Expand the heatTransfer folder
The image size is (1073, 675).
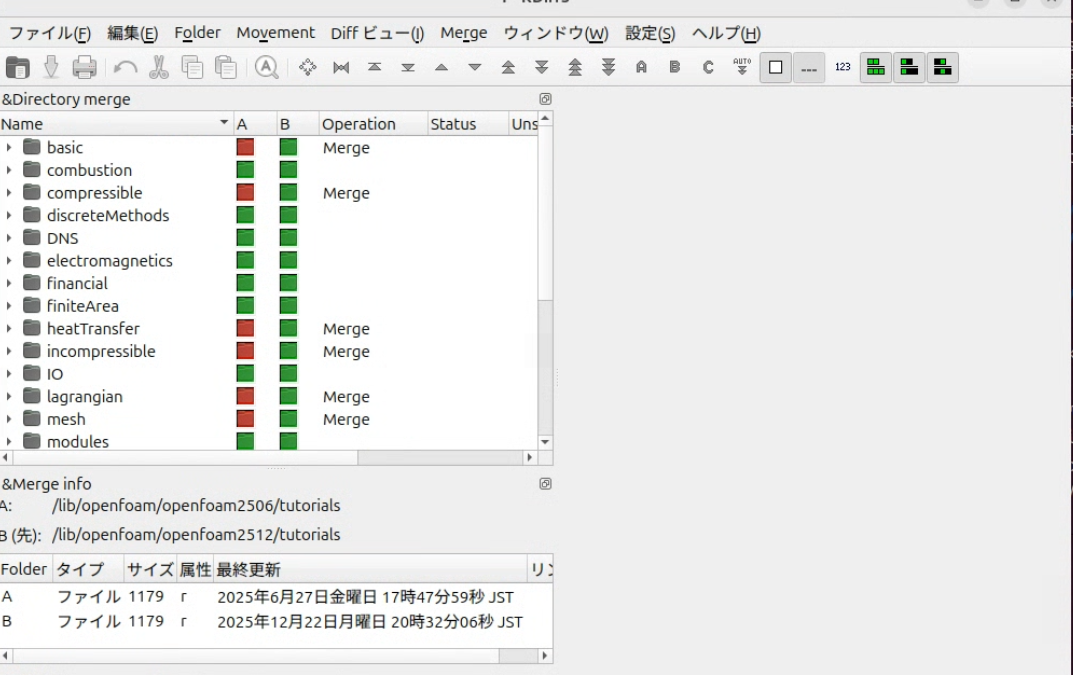coord(9,329)
